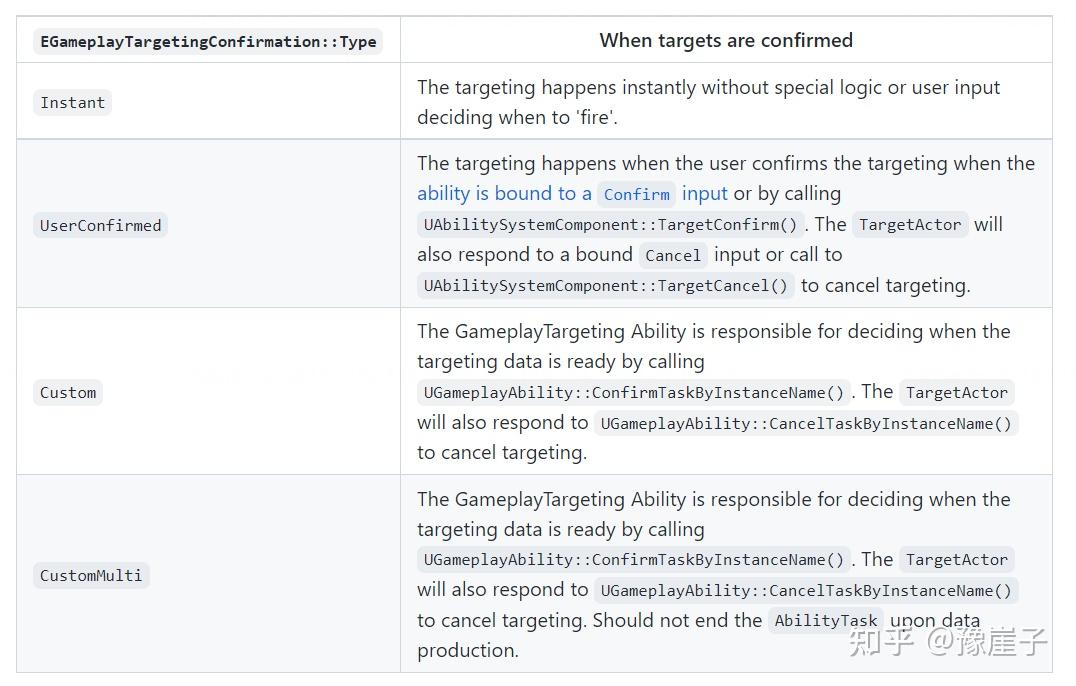
Task: Select the CustomMulti code label
Action: click(91, 575)
